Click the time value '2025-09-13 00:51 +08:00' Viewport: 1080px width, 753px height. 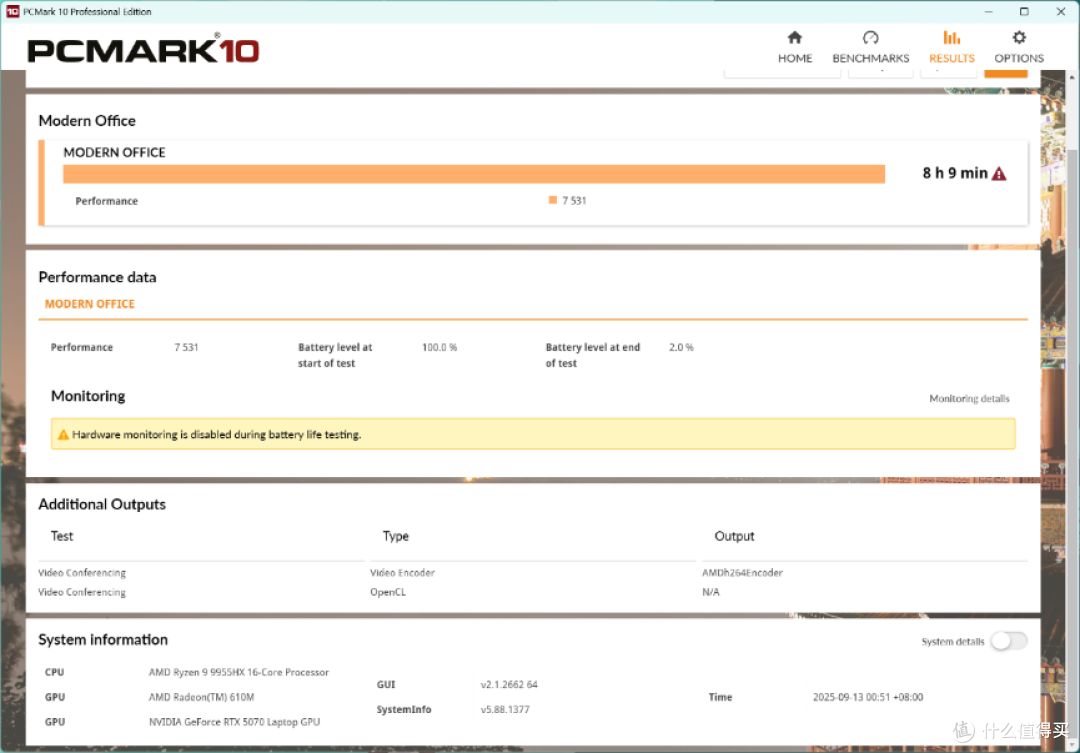868,697
